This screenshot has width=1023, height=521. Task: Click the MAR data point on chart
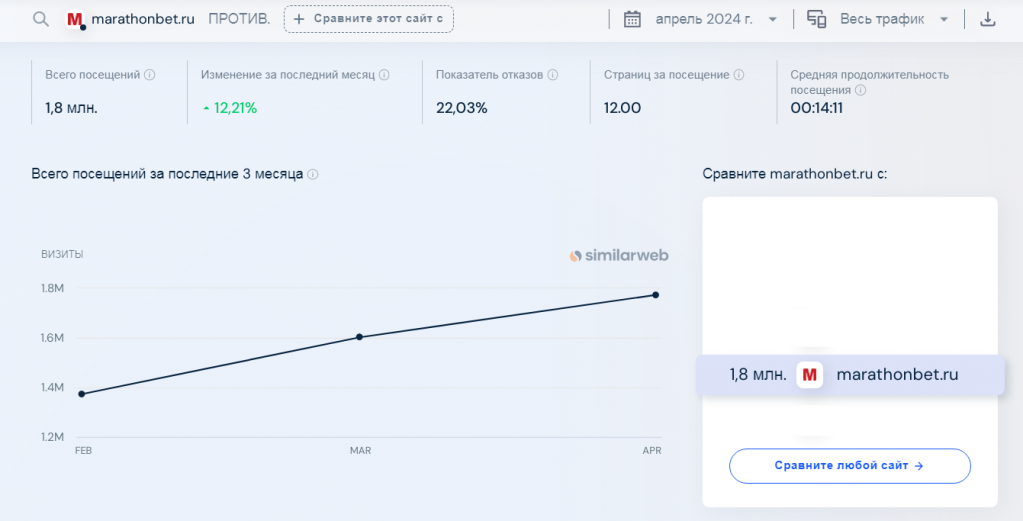(x=359, y=337)
